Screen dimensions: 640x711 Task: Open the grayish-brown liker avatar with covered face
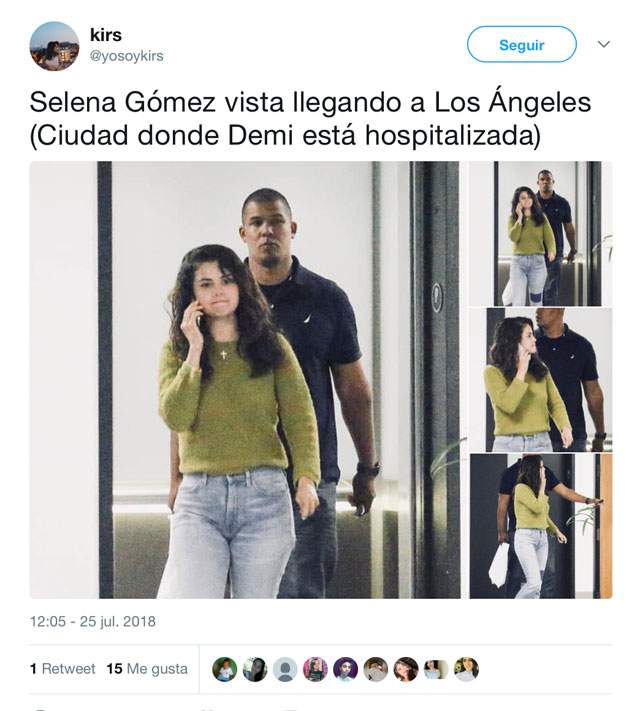(376, 669)
